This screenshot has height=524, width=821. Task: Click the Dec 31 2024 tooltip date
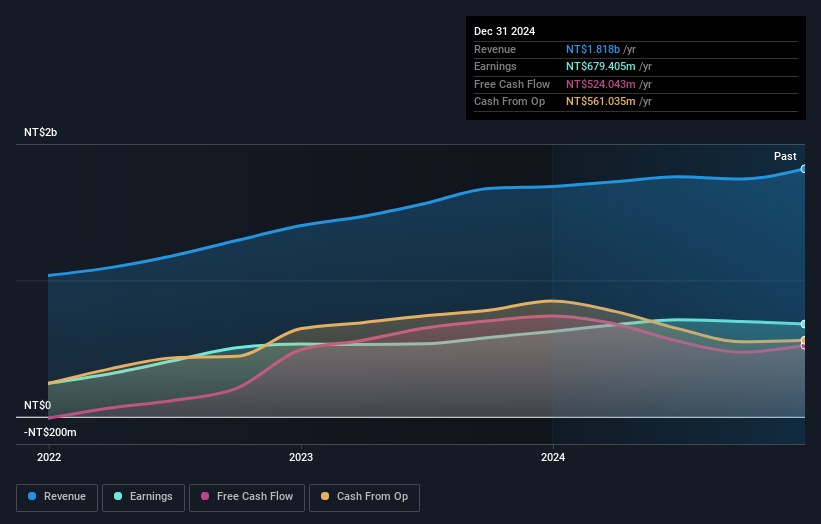[504, 31]
